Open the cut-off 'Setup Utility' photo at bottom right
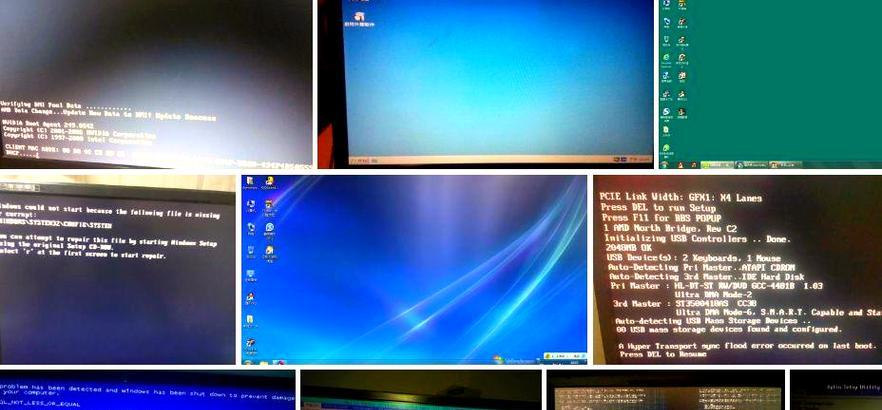This screenshot has height=410, width=882. tap(836, 390)
